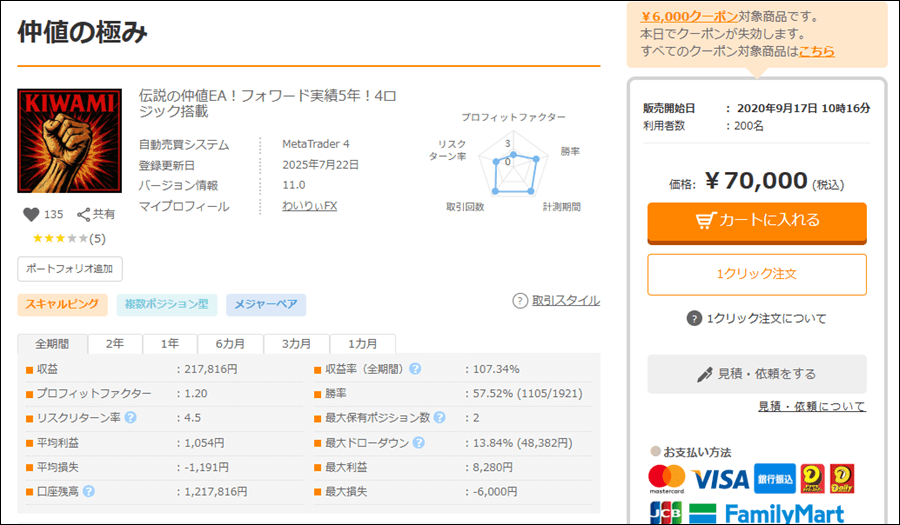Click help icon next to 口座残高
Viewport: 900px width, 525px height.
pos(89,491)
